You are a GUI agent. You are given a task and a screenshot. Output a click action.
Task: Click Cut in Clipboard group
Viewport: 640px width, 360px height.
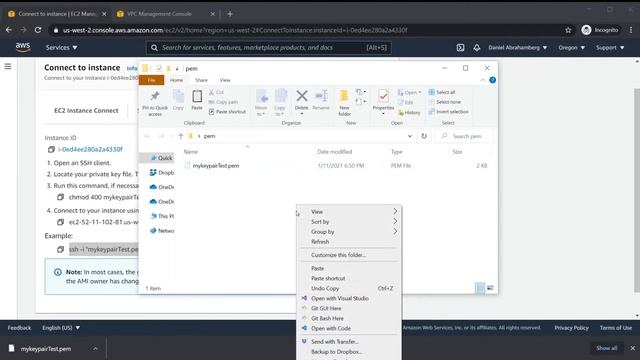[216, 92]
